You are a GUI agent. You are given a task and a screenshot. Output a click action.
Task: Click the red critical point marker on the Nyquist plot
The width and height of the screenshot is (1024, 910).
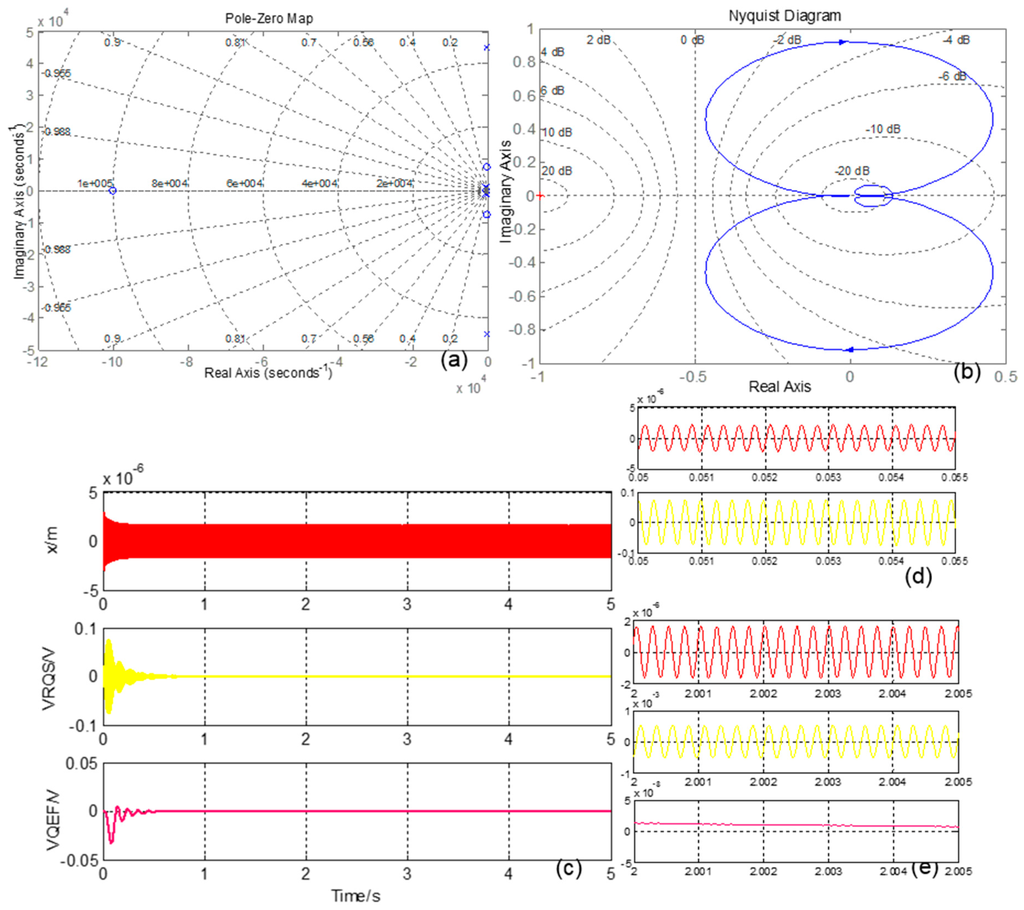coord(539,195)
